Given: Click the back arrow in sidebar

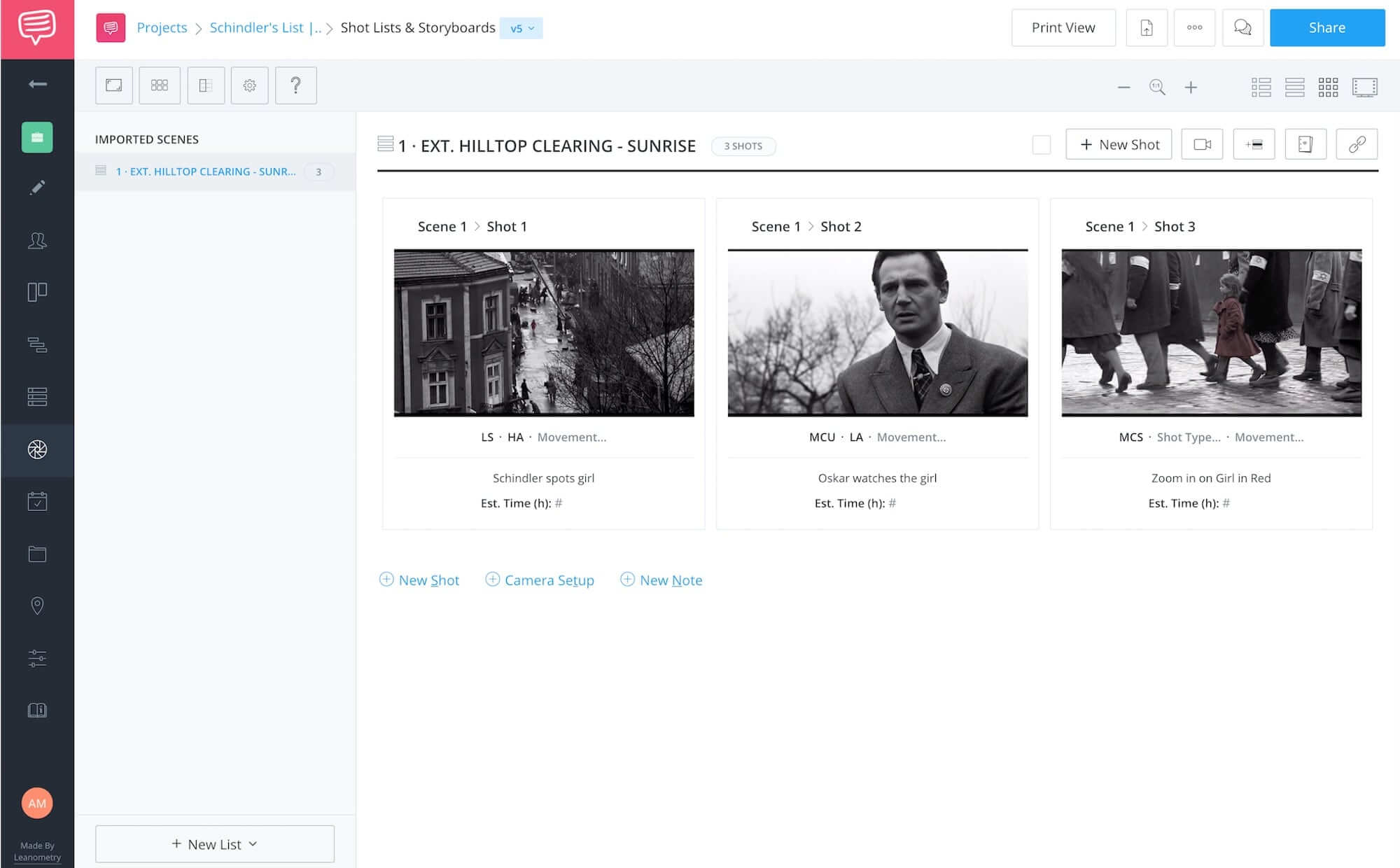Looking at the screenshot, I should [38, 84].
